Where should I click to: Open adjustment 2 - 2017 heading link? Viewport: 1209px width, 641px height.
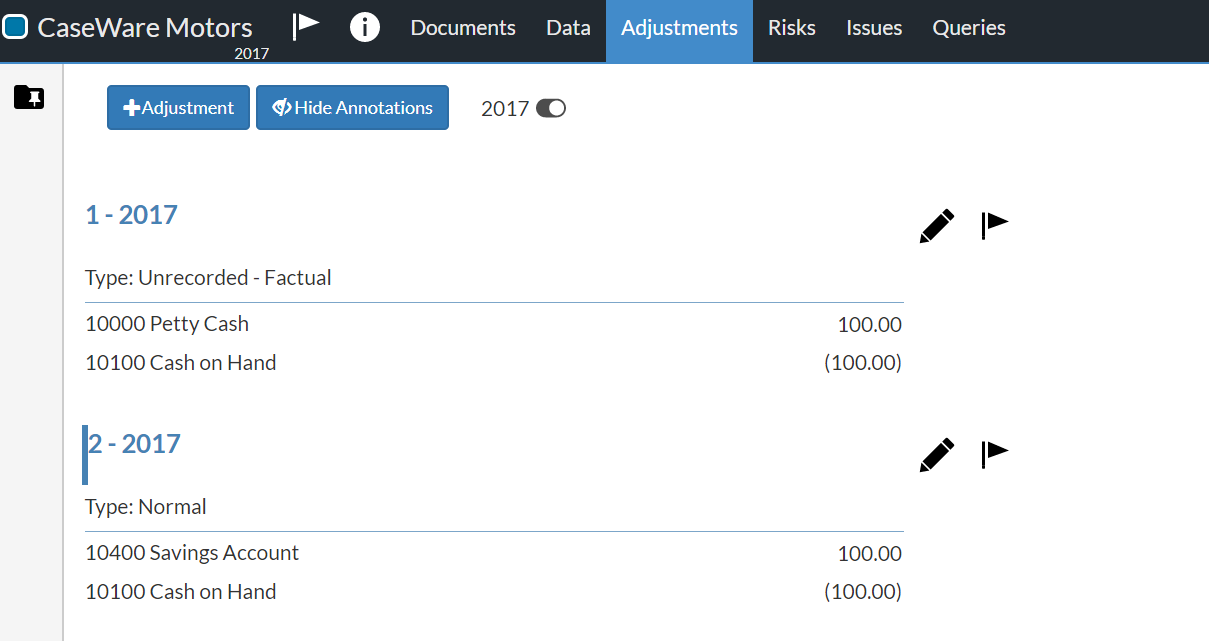[x=134, y=443]
